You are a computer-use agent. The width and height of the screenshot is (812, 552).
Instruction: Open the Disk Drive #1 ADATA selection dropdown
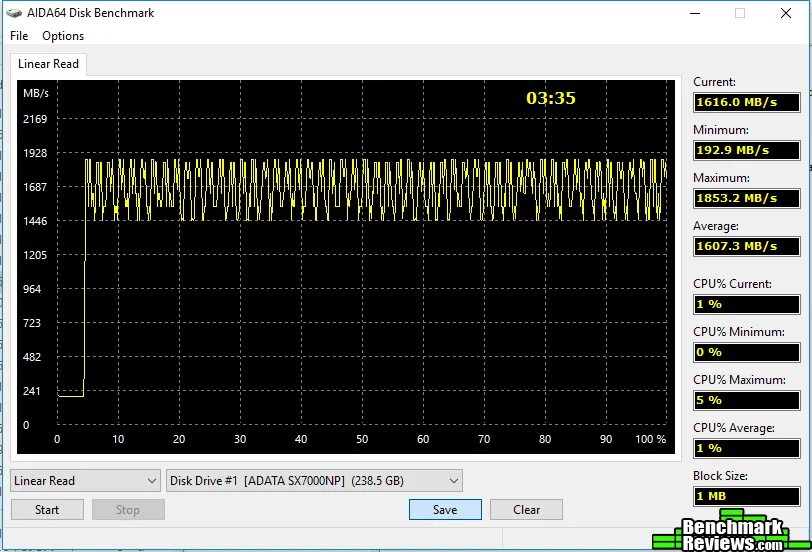tap(314, 481)
